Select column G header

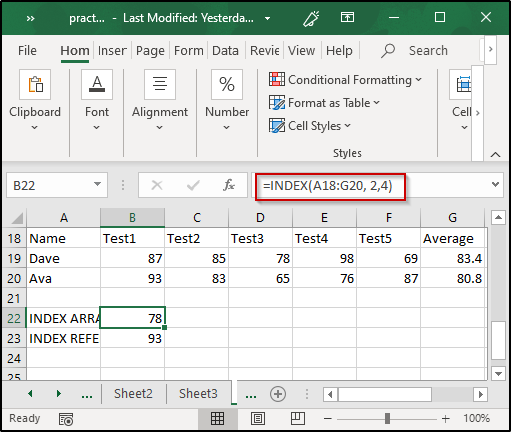tap(452, 218)
